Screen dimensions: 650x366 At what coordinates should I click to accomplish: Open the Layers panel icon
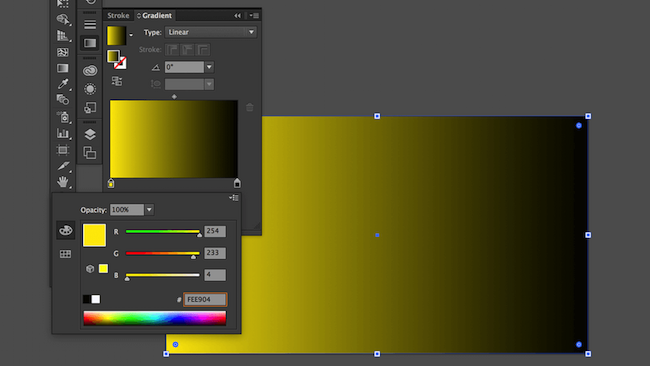coord(90,134)
